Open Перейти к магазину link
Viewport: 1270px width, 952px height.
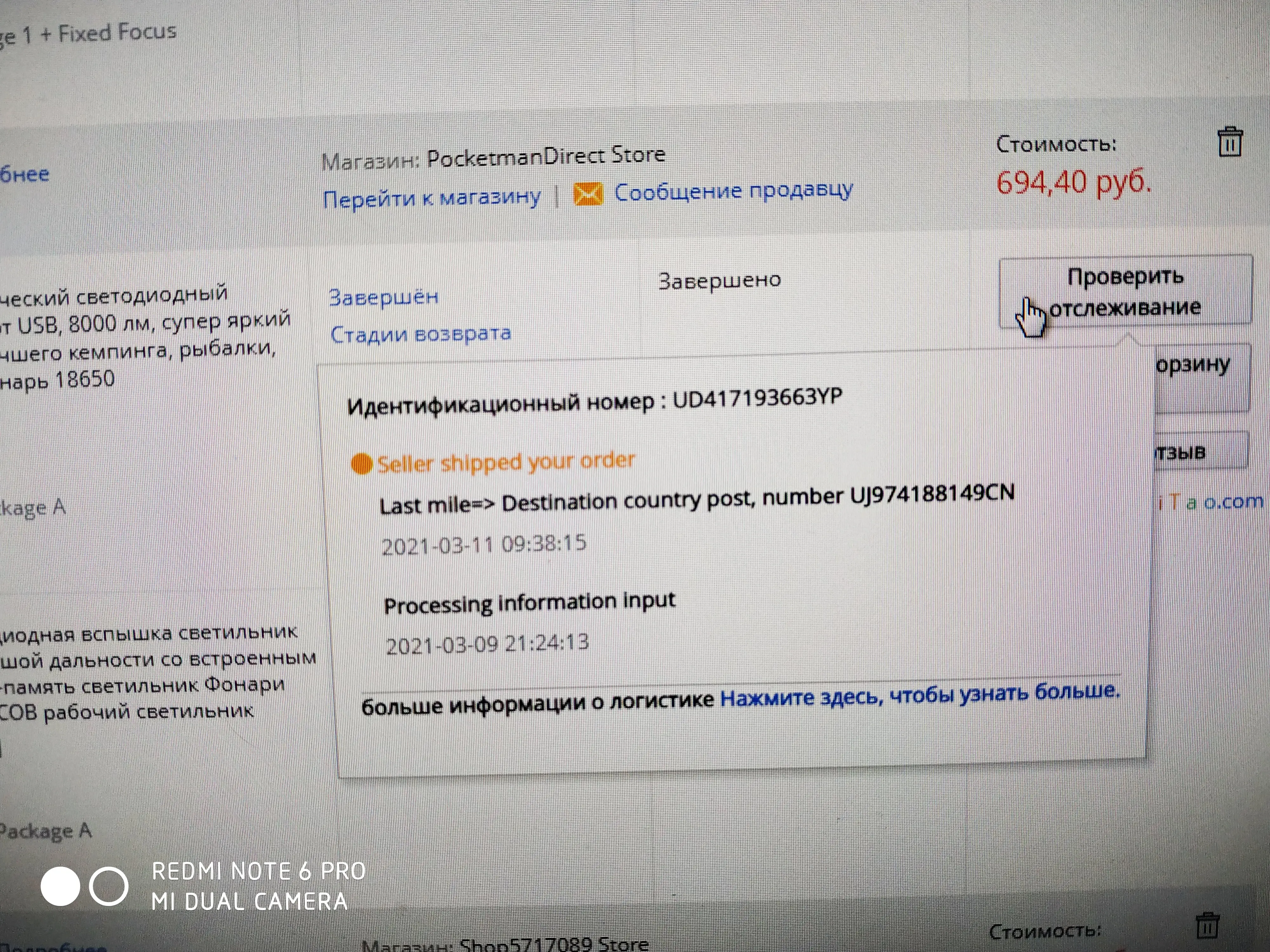432,198
